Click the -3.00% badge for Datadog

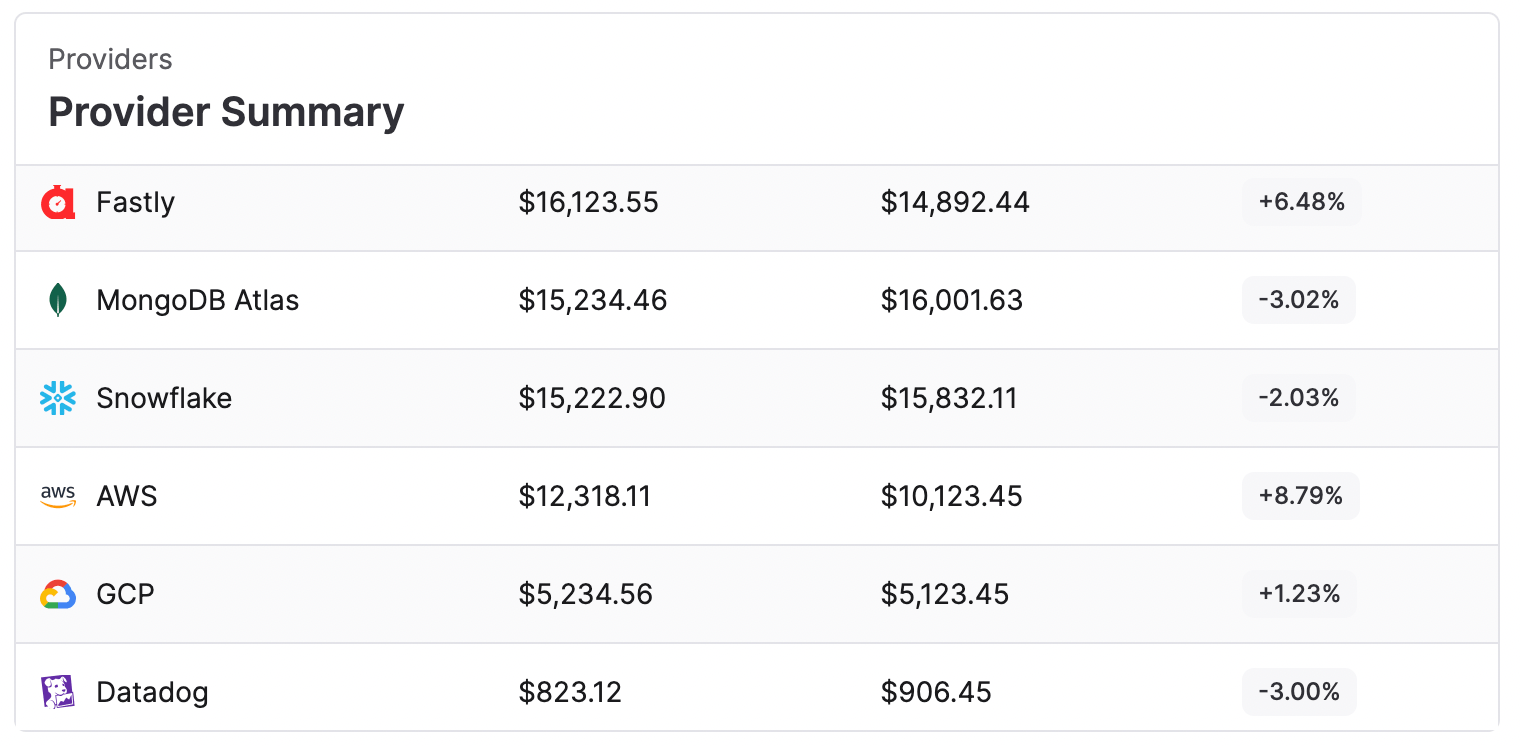1298,692
